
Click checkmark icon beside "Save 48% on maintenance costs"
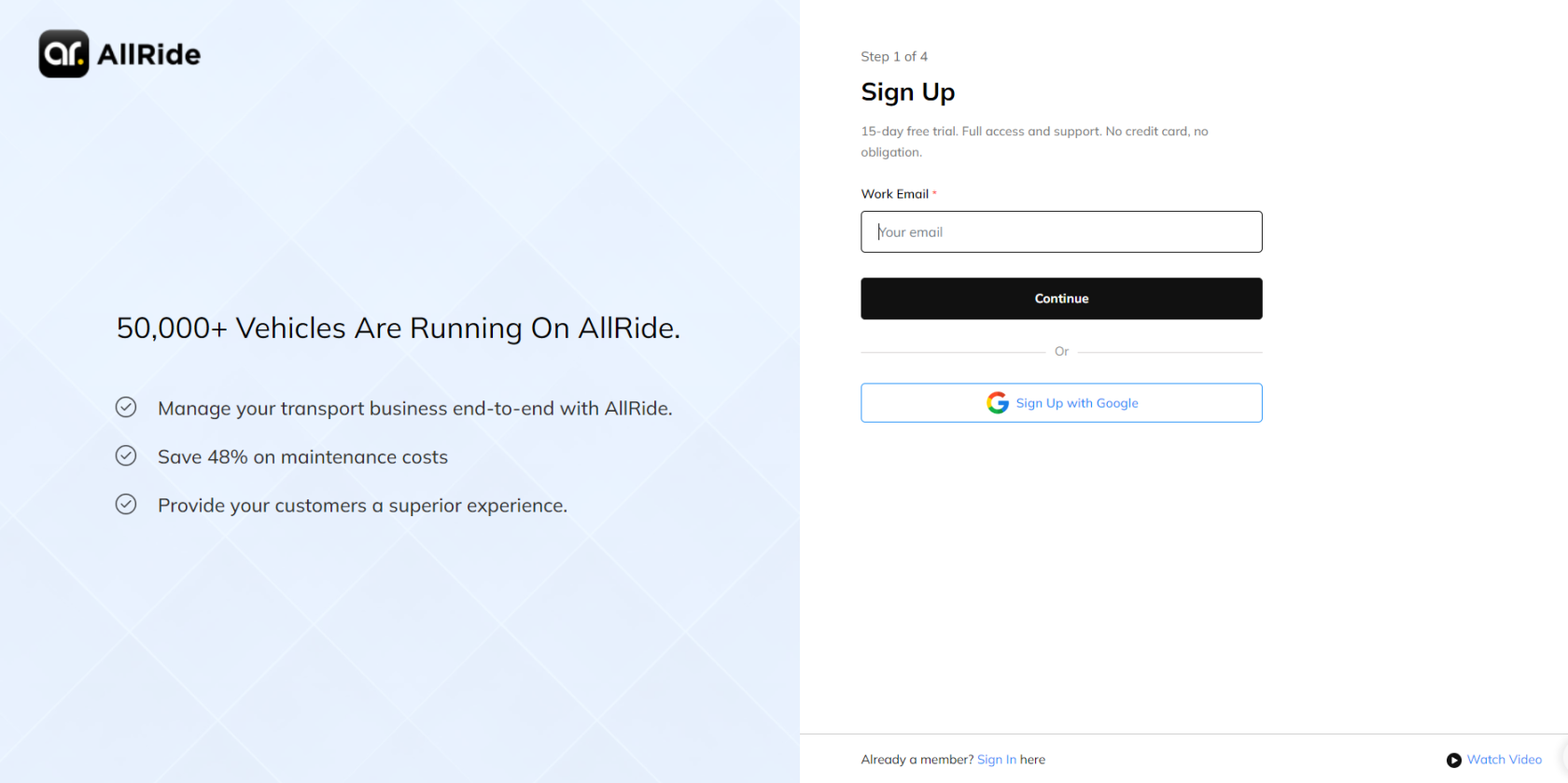click(x=126, y=455)
